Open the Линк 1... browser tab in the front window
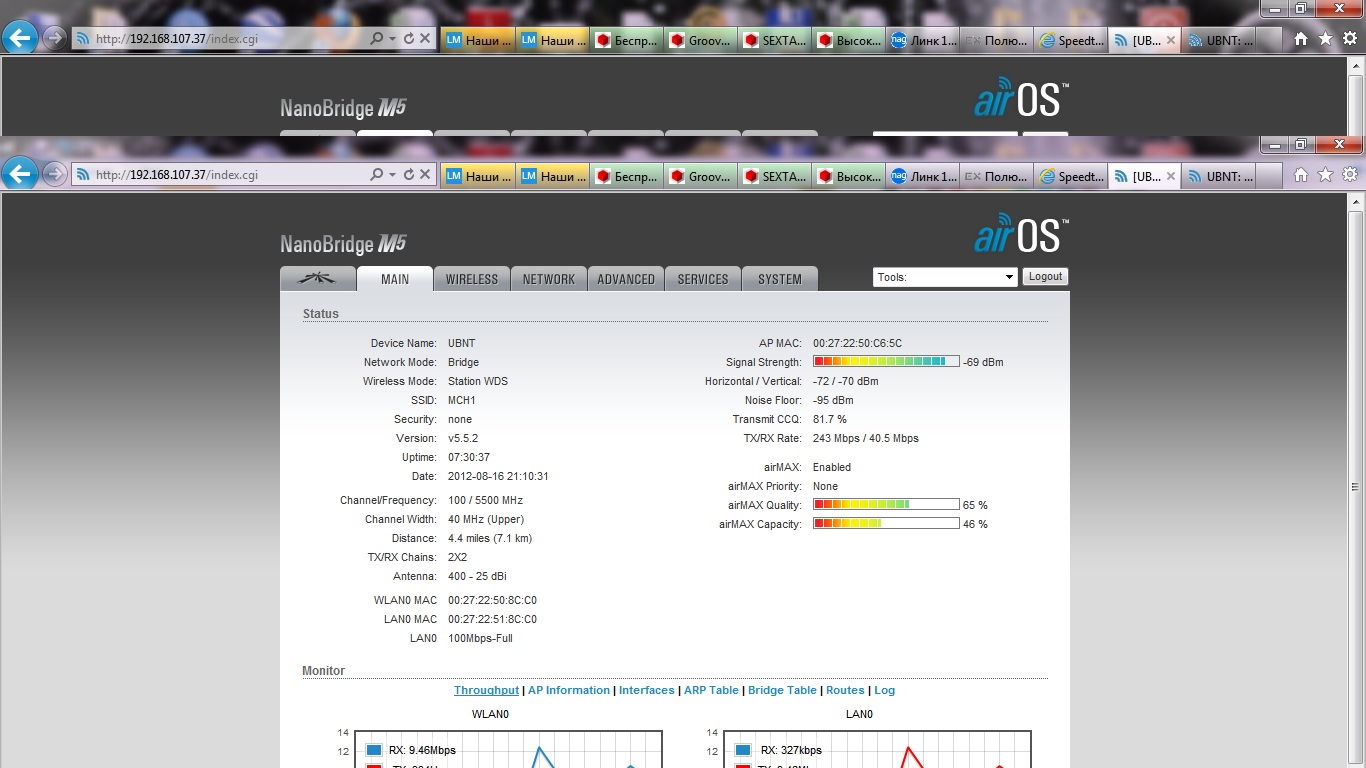Screen dimensions: 1366x768 tap(923, 176)
